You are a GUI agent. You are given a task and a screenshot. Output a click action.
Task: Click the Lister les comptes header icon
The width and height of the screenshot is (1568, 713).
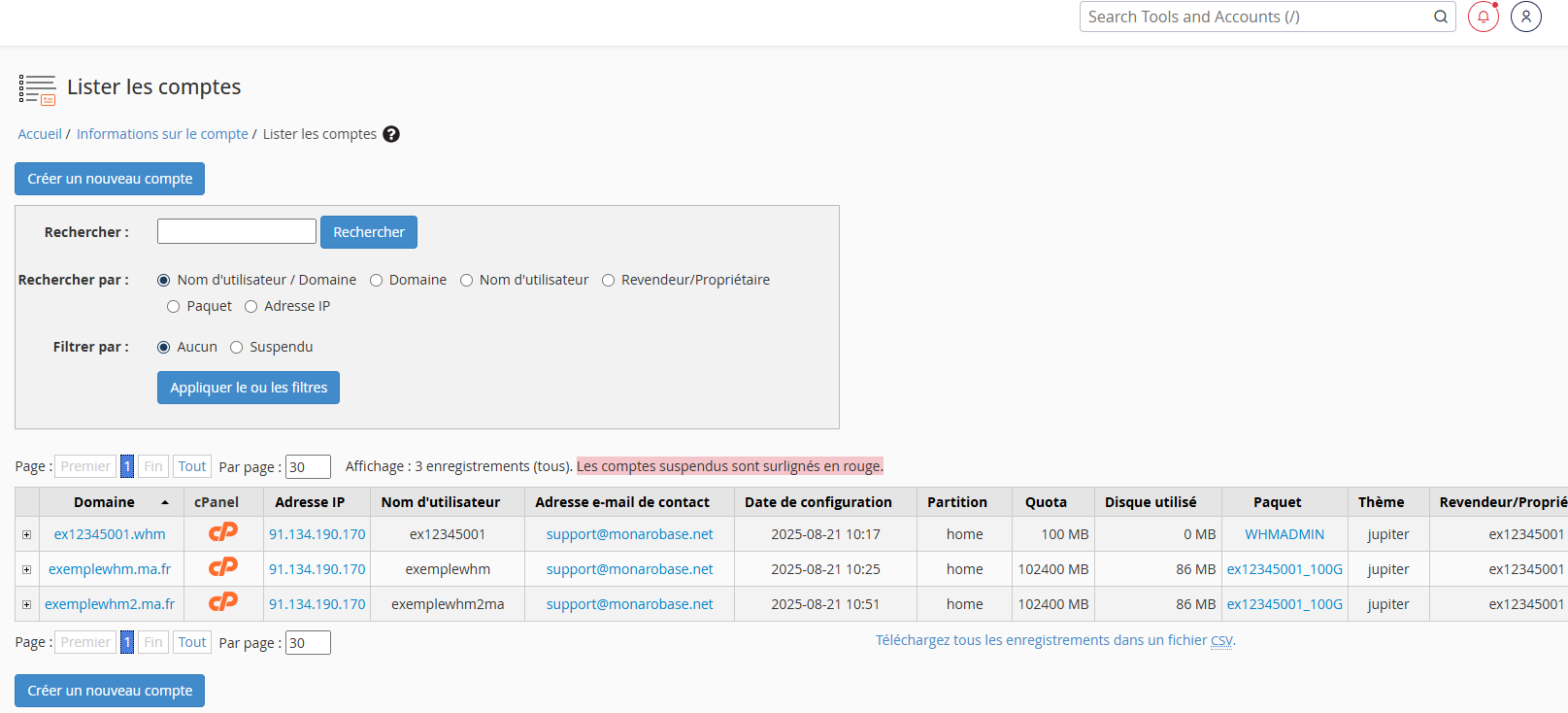click(x=37, y=89)
